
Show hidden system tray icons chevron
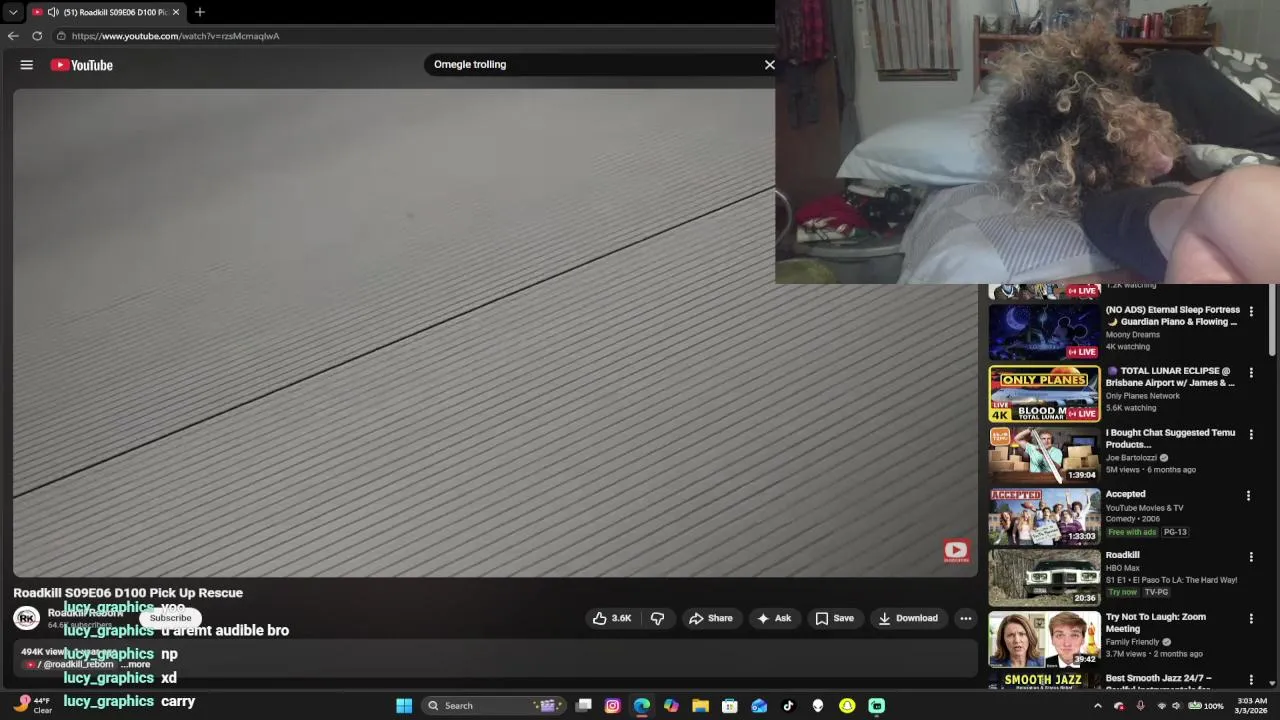tap(1098, 706)
